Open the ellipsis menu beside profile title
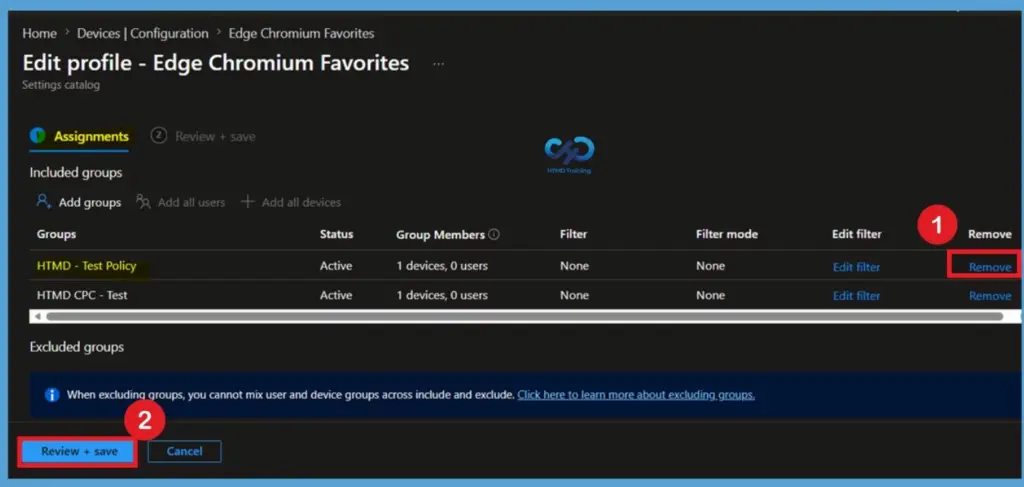The height and width of the screenshot is (487, 1024). pyautogui.click(x=438, y=64)
